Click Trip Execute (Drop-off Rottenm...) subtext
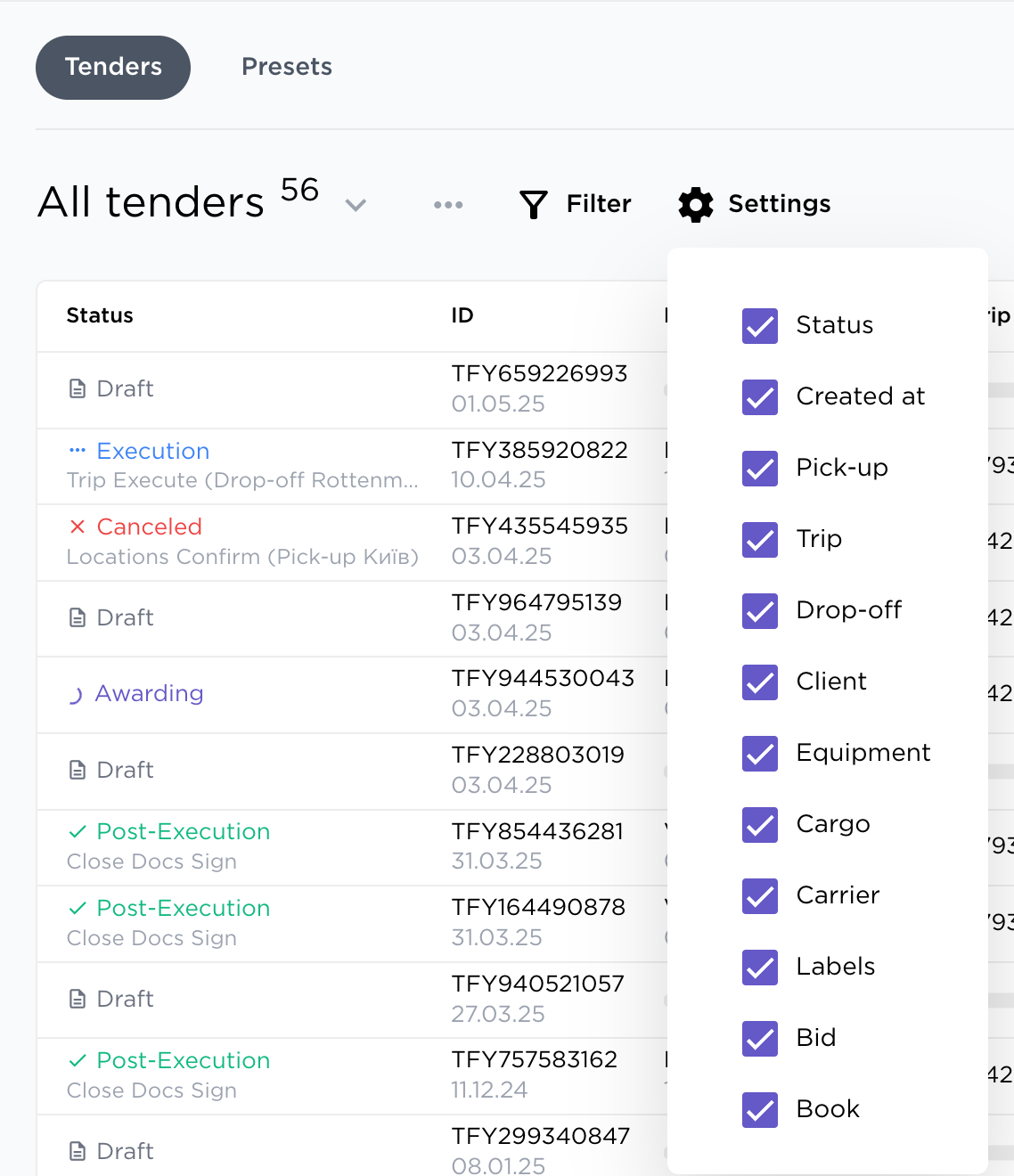This screenshot has width=1014, height=1176. 242,480
